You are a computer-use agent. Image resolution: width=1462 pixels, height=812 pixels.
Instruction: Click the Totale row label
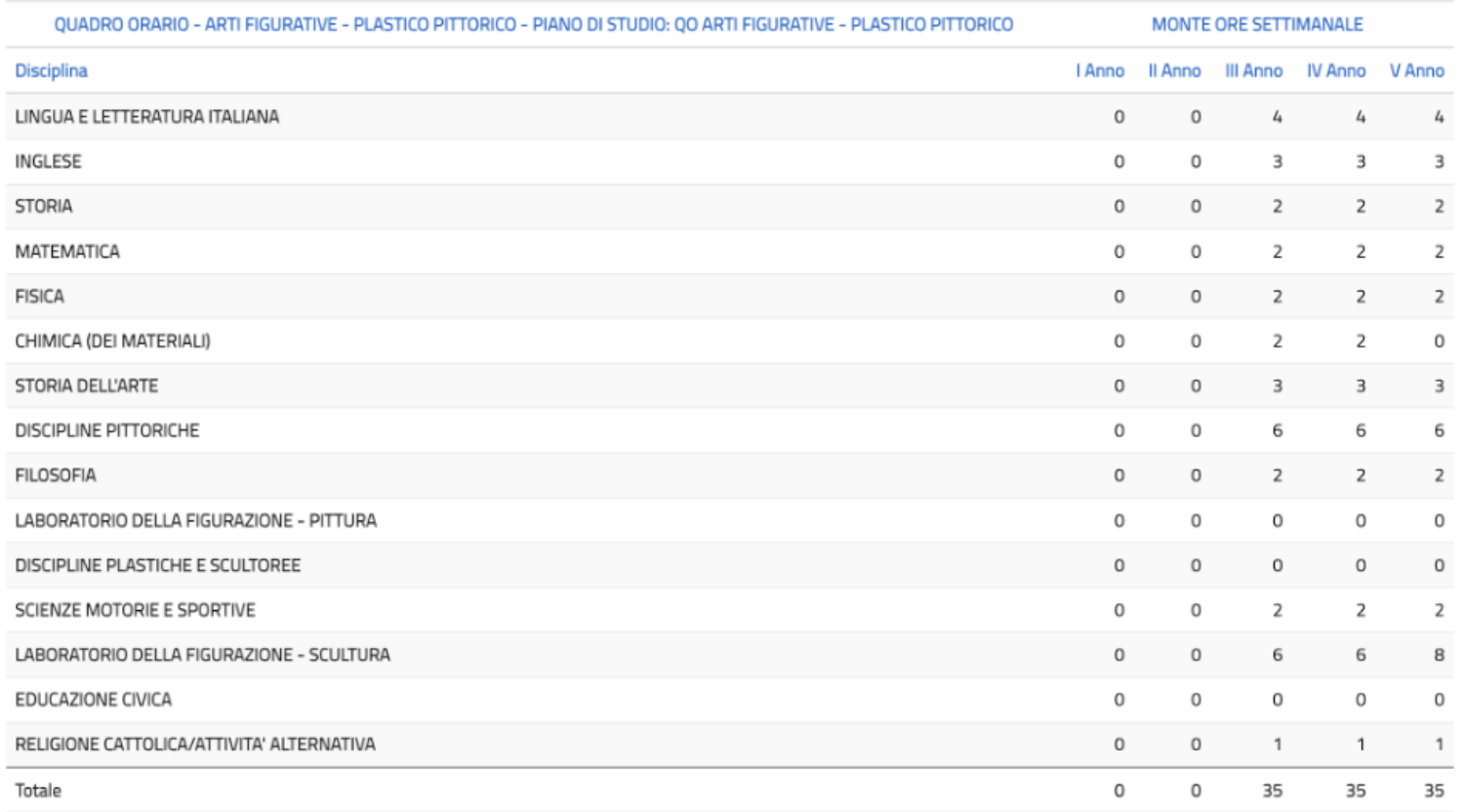pos(38,791)
